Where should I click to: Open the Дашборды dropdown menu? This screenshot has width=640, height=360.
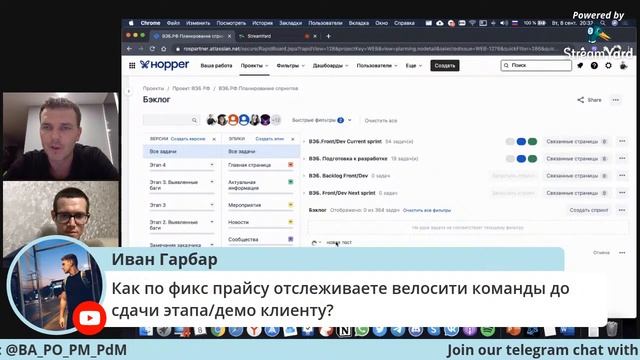[331, 66]
